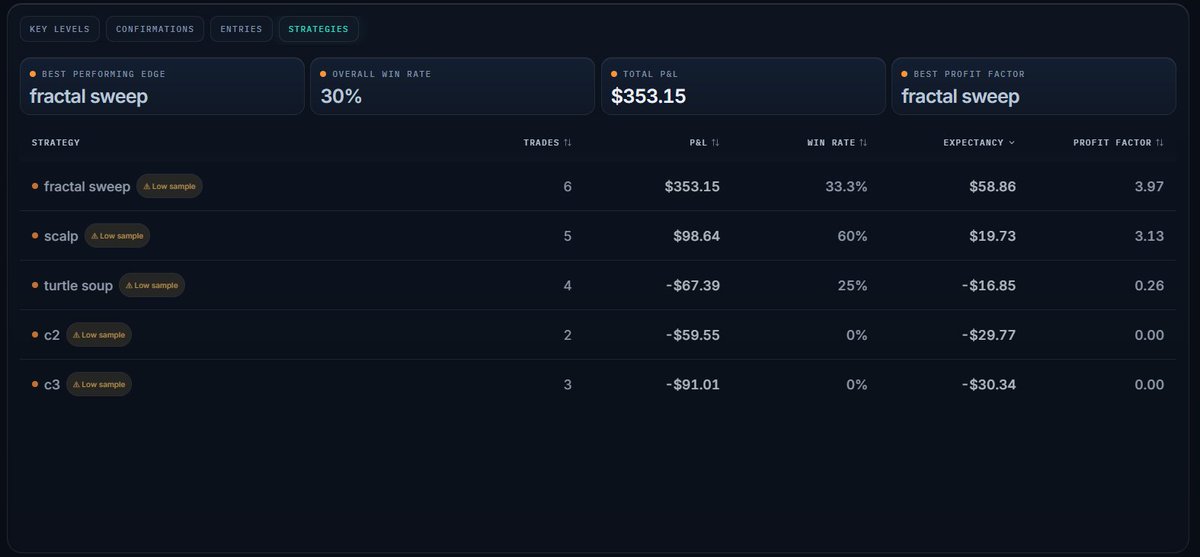This screenshot has height=557, width=1200.
Task: Open the Total P&L summary card
Action: coord(743,86)
